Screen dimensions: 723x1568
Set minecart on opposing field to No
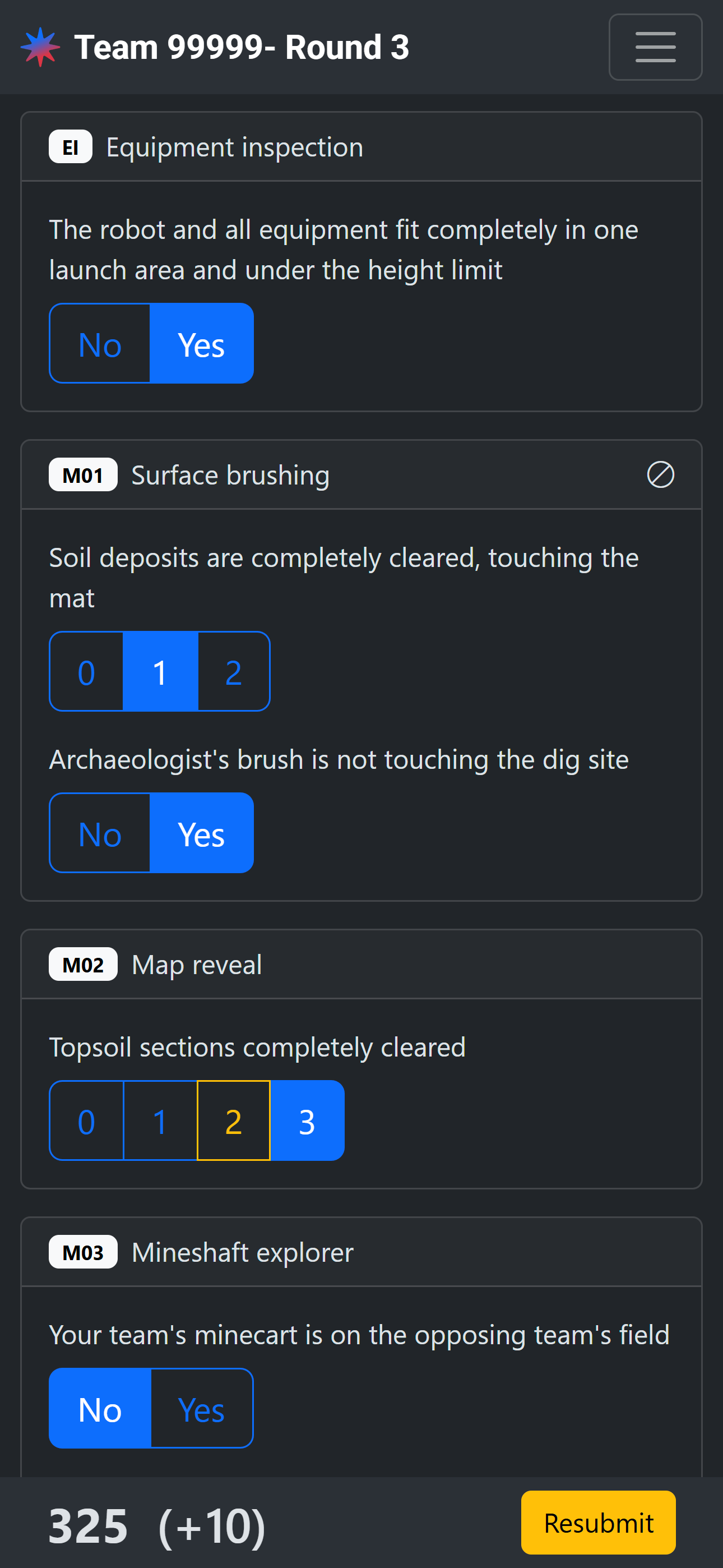pos(100,1409)
